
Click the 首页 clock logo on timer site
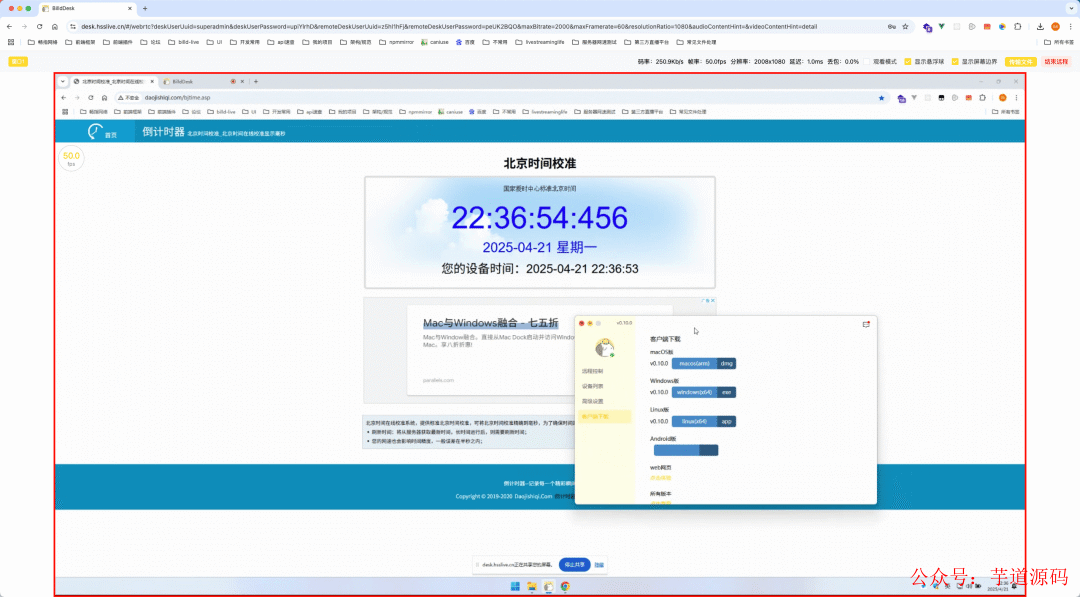(x=102, y=132)
